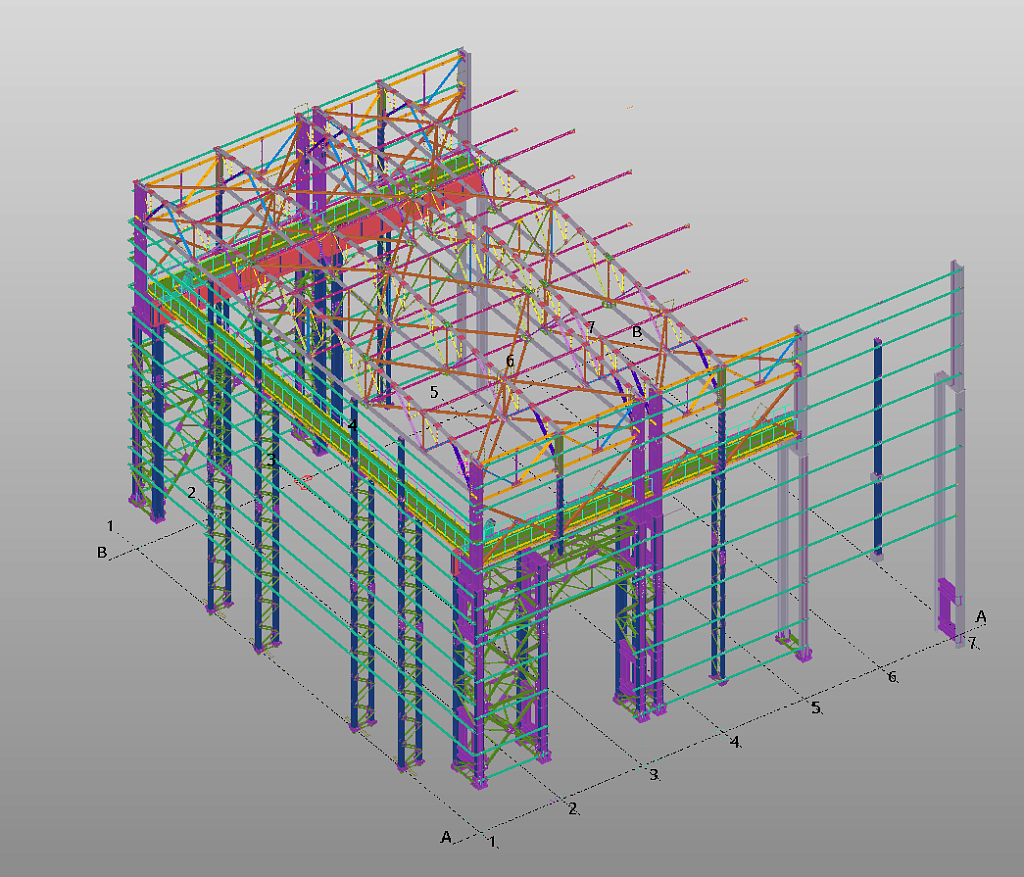This screenshot has height=877, width=1024.
Task: Select grid label 3 along the B axis
Action: pyautogui.click(x=271, y=459)
